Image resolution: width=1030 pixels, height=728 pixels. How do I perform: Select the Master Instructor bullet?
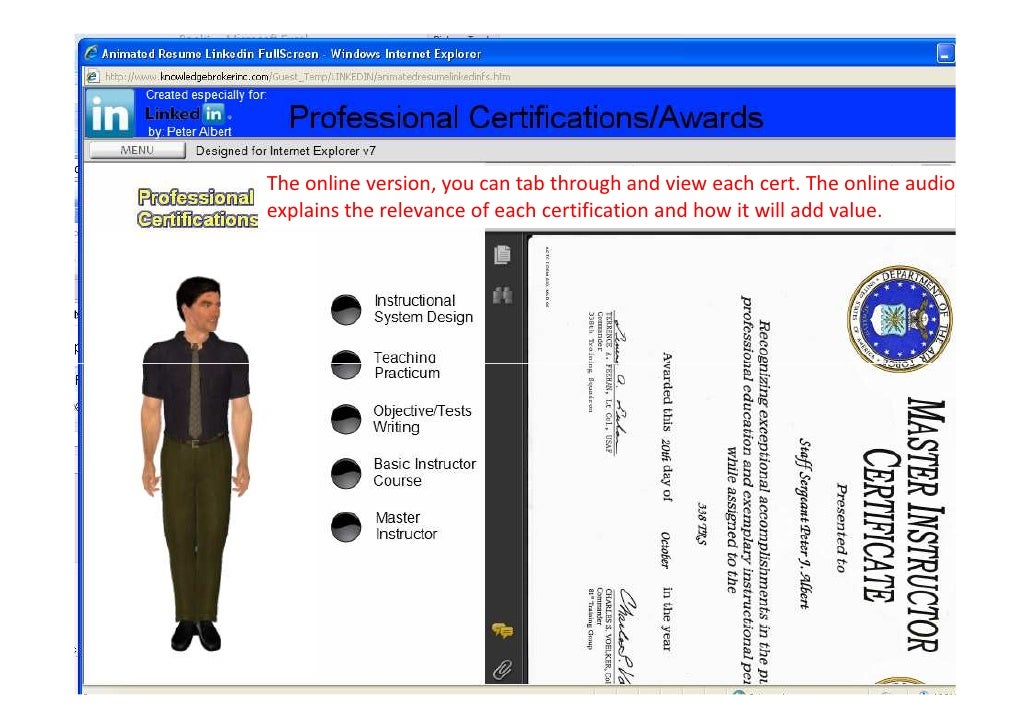[x=346, y=527]
